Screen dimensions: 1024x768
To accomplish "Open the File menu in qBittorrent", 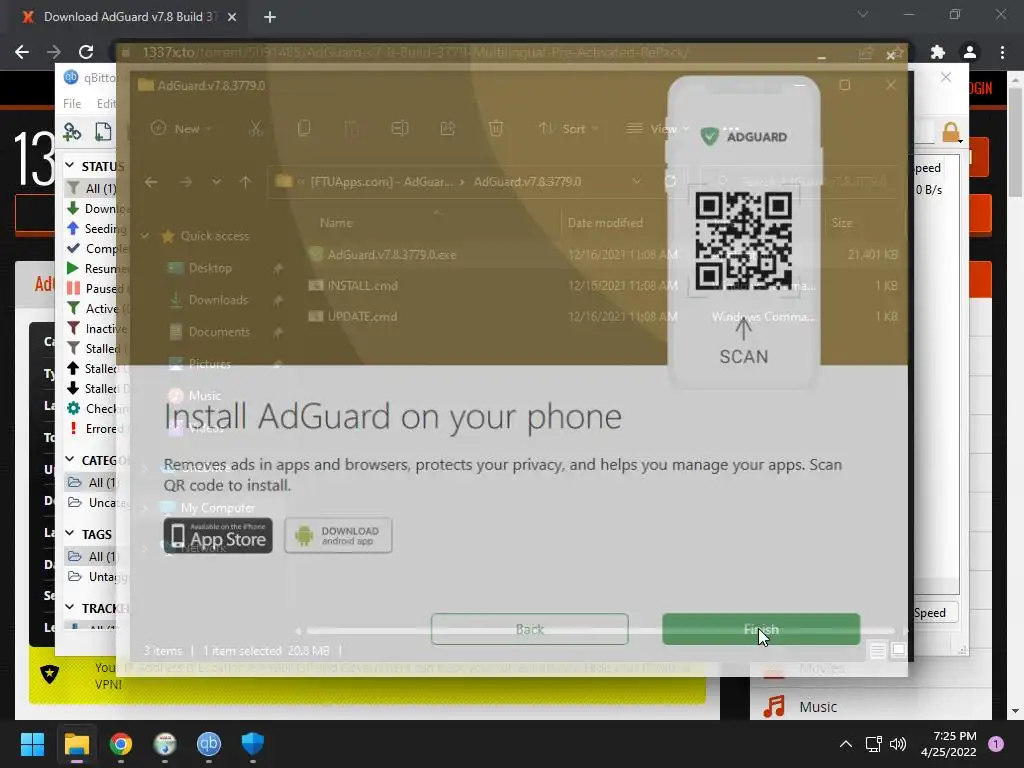I will pyautogui.click(x=72, y=103).
